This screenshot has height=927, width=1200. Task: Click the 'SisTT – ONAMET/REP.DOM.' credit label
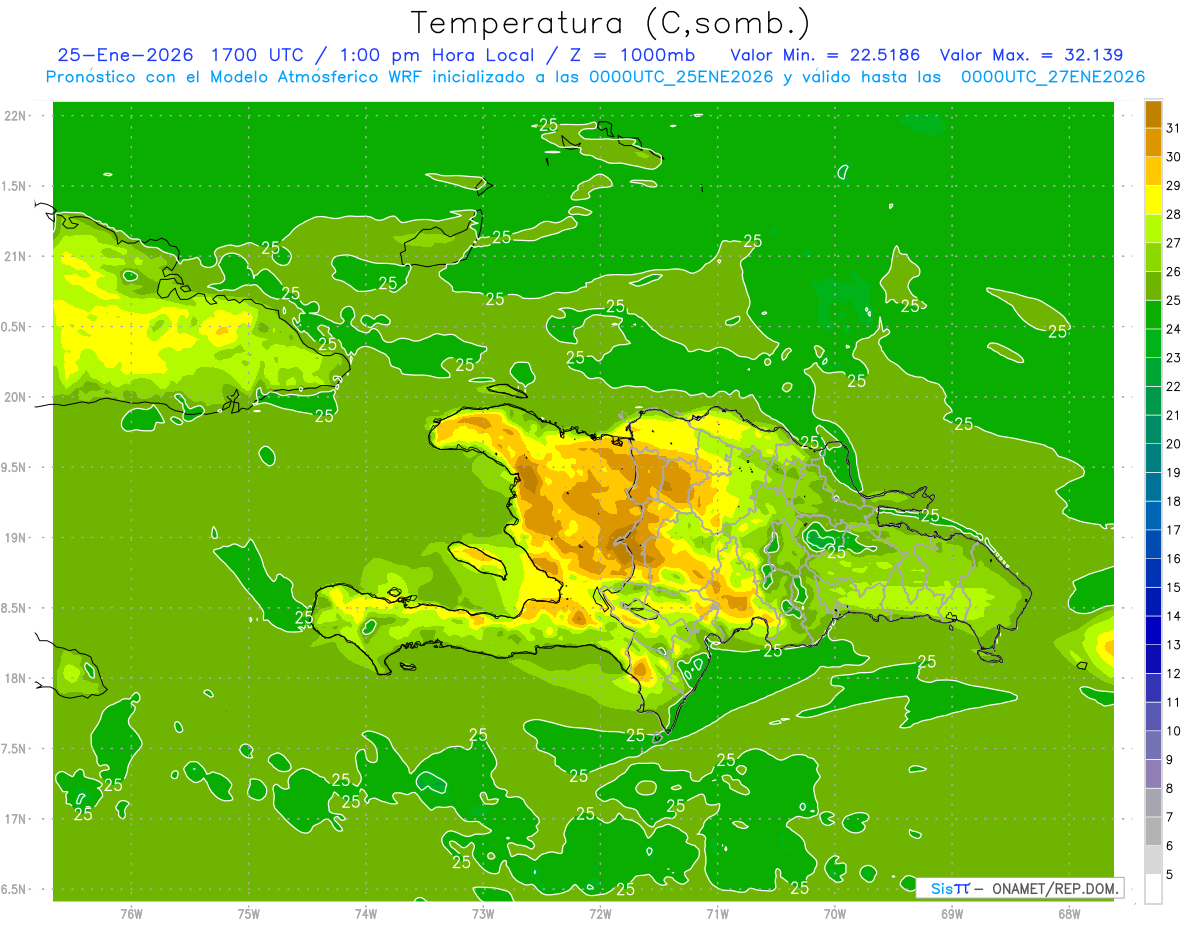pos(1019,888)
